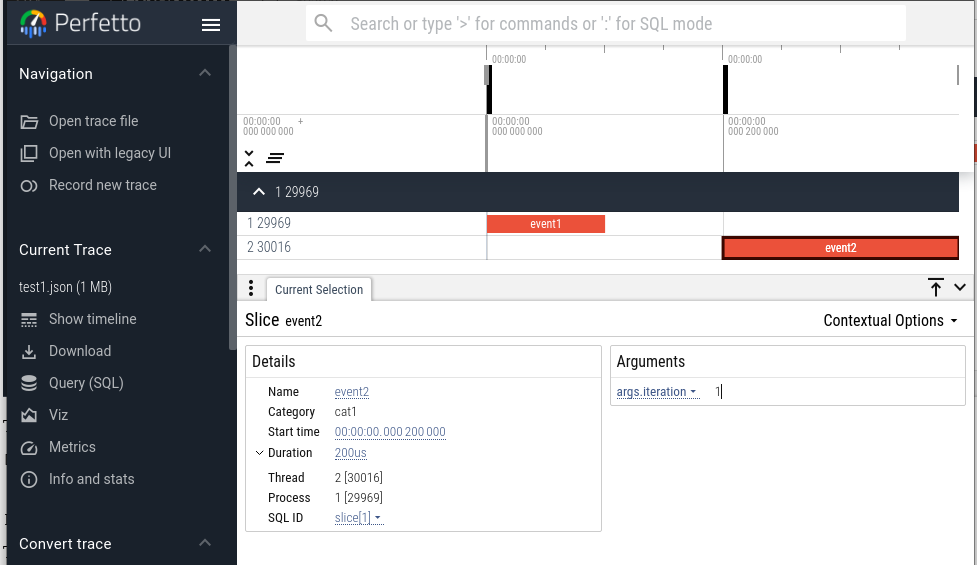Click the test1.json (1 MB) trace name
Image resolution: width=977 pixels, height=565 pixels.
(x=65, y=287)
